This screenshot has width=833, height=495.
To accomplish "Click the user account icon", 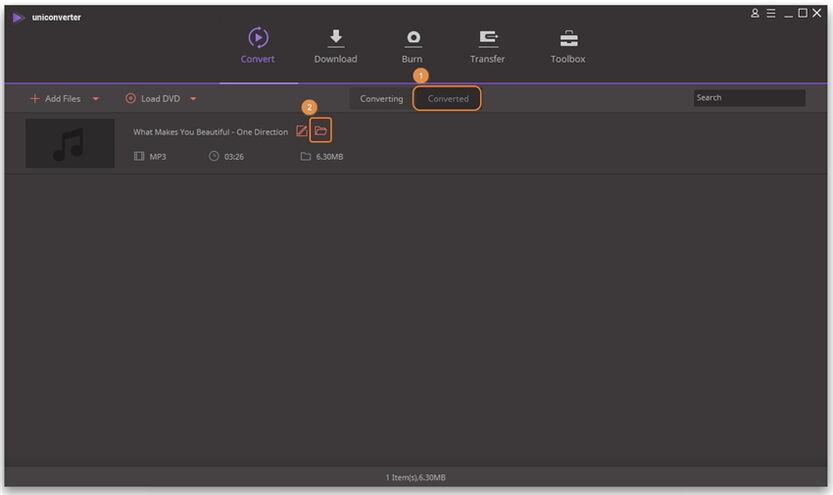I will click(755, 13).
